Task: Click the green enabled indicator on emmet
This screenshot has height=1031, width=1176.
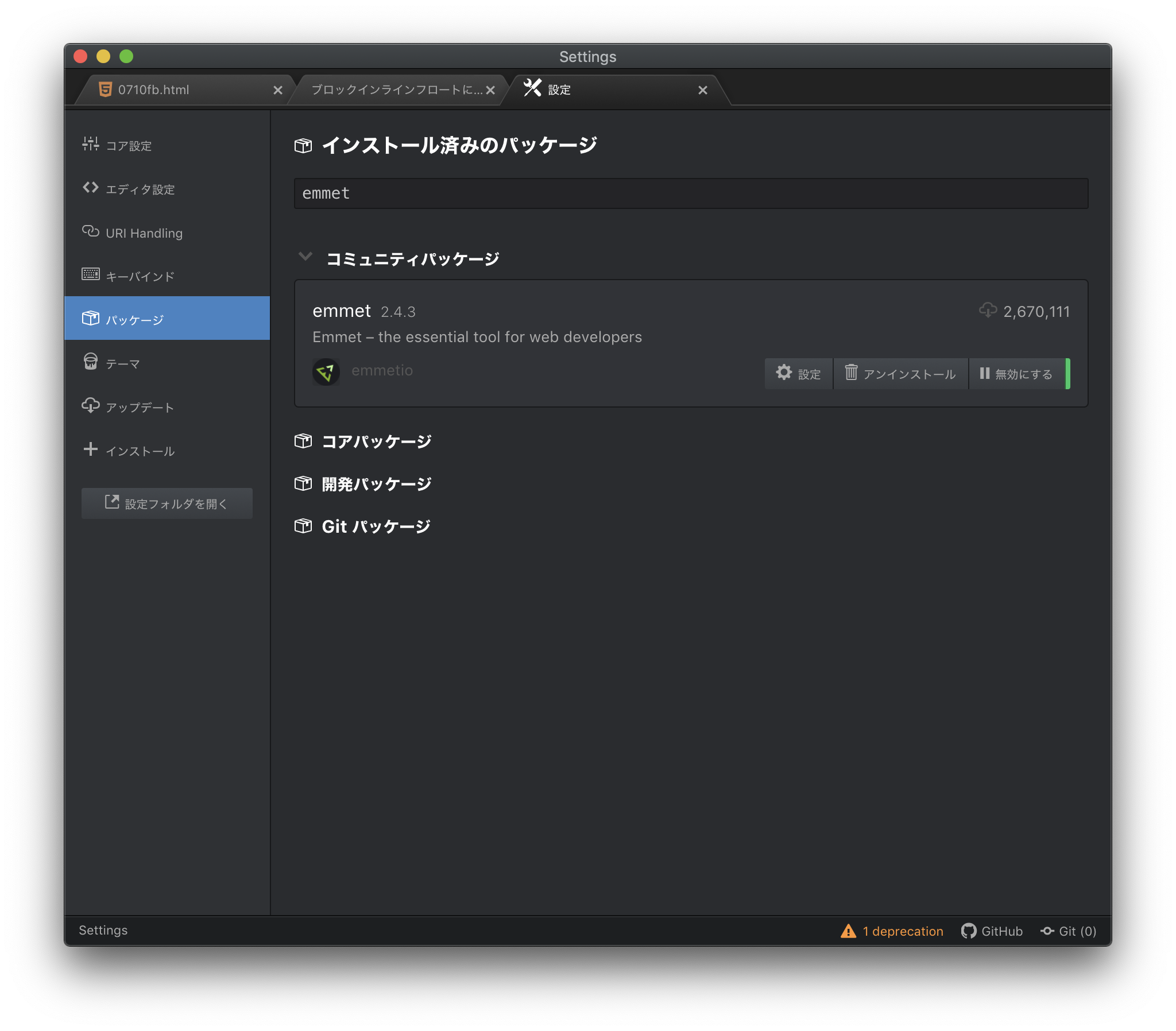Action: [1069, 373]
